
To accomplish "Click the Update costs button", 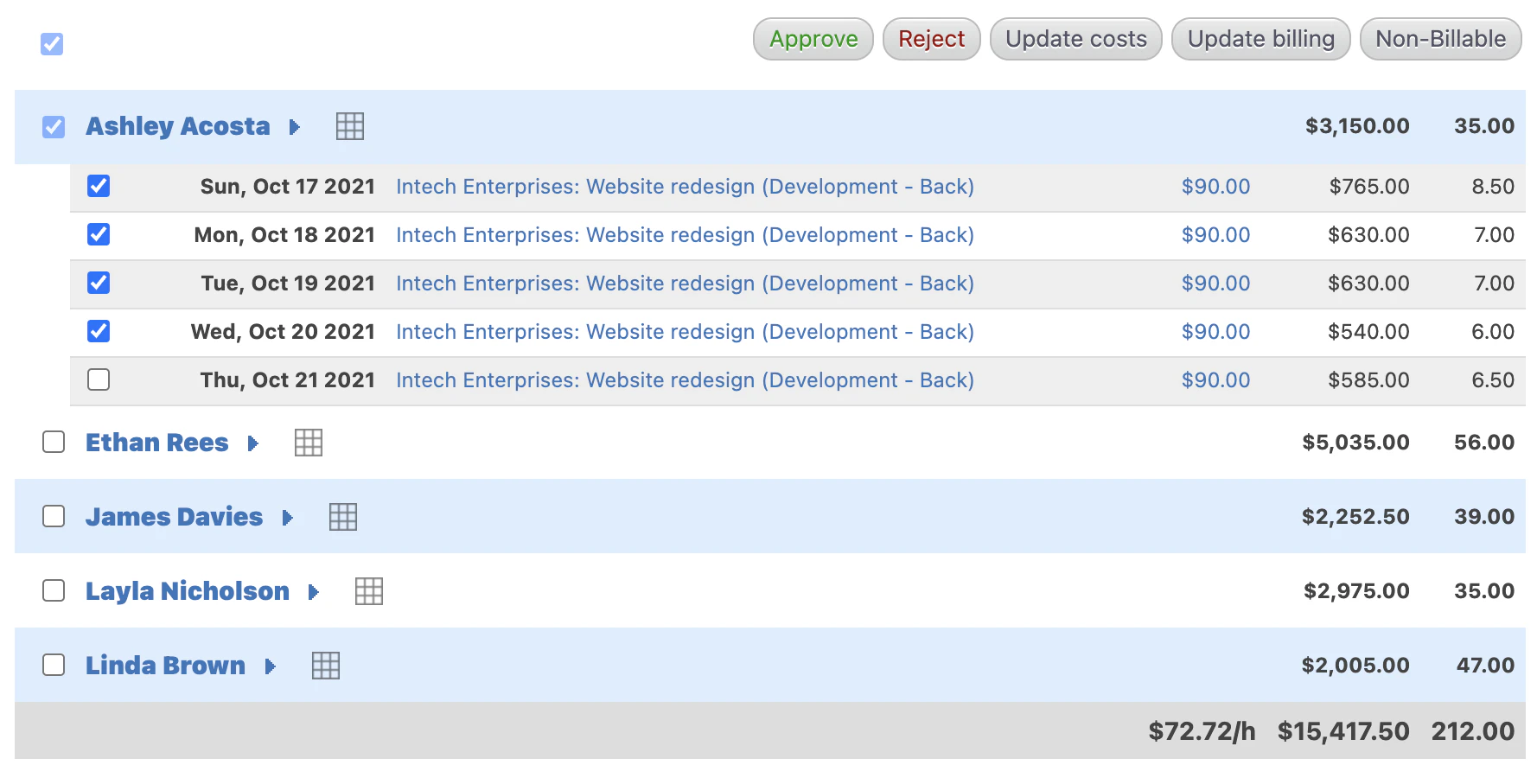I will [x=1075, y=39].
